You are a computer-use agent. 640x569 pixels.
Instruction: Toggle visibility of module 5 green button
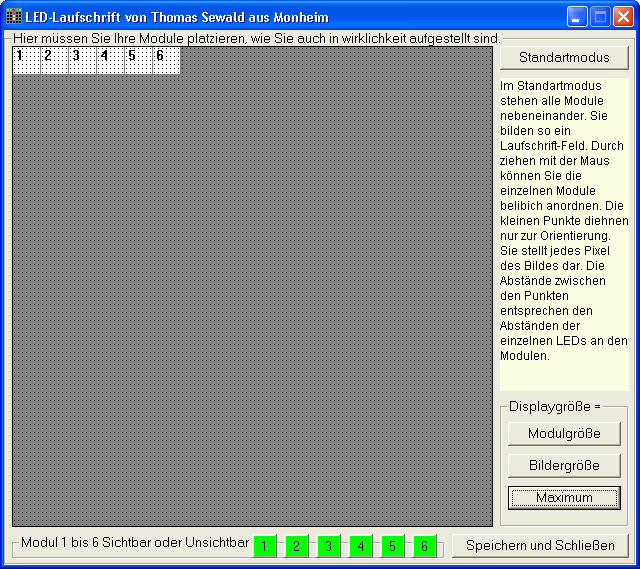pyautogui.click(x=392, y=546)
